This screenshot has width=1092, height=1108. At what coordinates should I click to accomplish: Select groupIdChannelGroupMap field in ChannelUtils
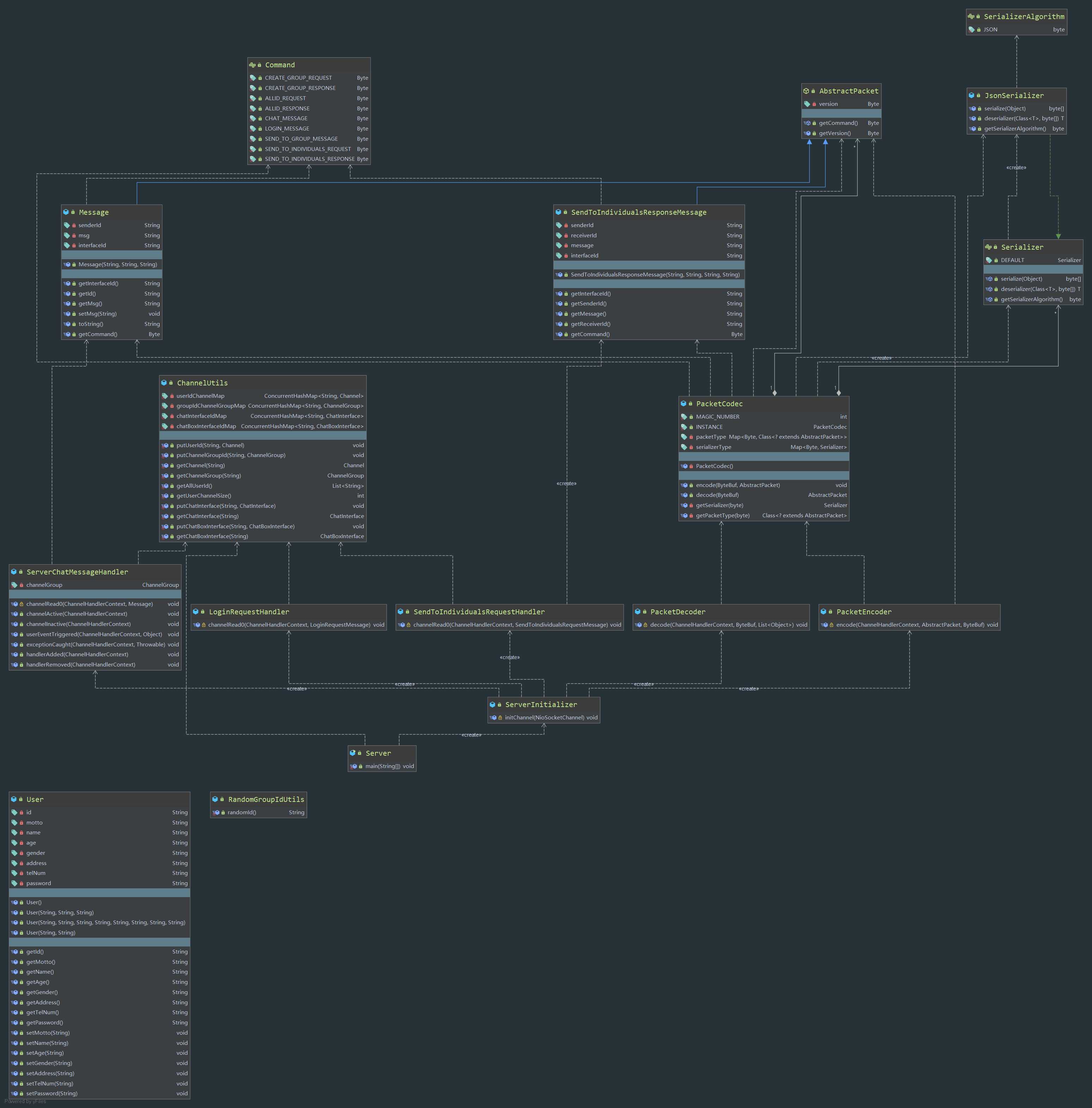263,406
